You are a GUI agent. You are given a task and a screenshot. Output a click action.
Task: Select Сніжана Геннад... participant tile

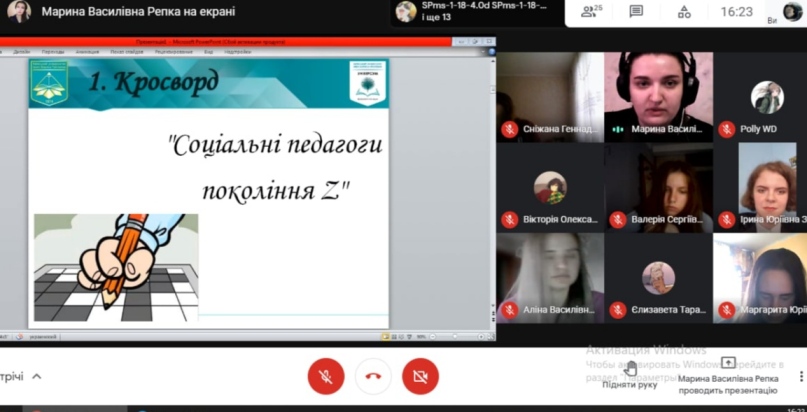click(550, 97)
